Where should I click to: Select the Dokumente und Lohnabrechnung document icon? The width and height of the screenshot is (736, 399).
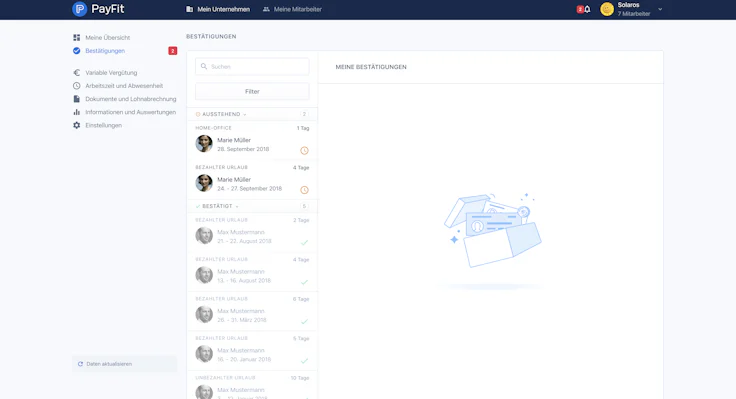pyautogui.click(x=77, y=99)
